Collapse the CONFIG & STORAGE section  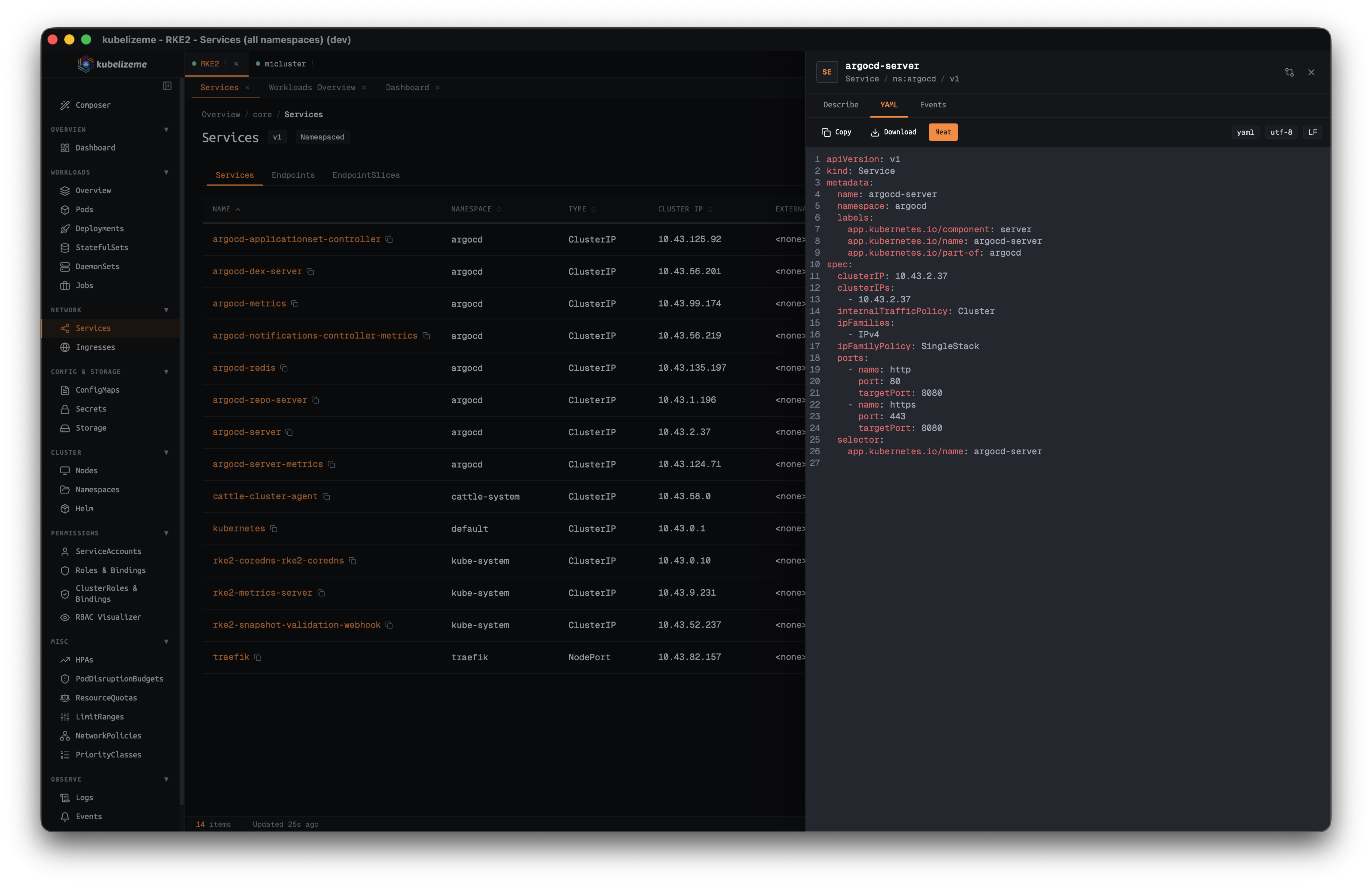point(166,372)
